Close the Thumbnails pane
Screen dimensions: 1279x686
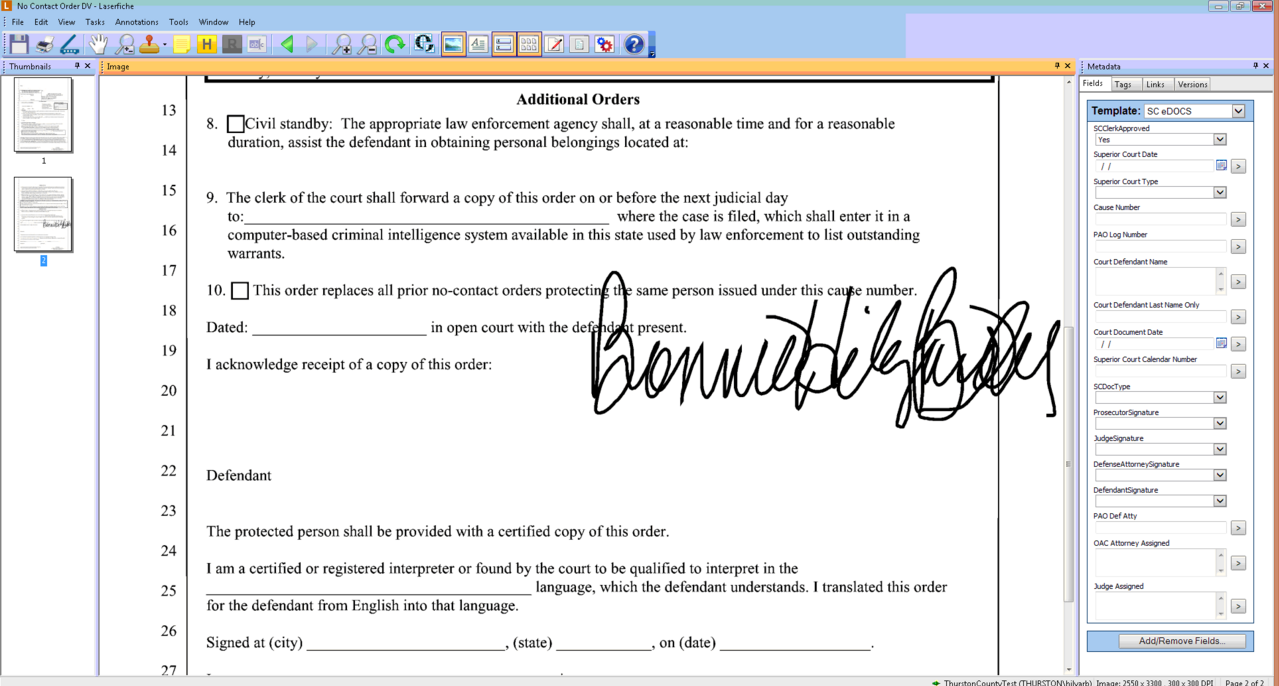88,66
